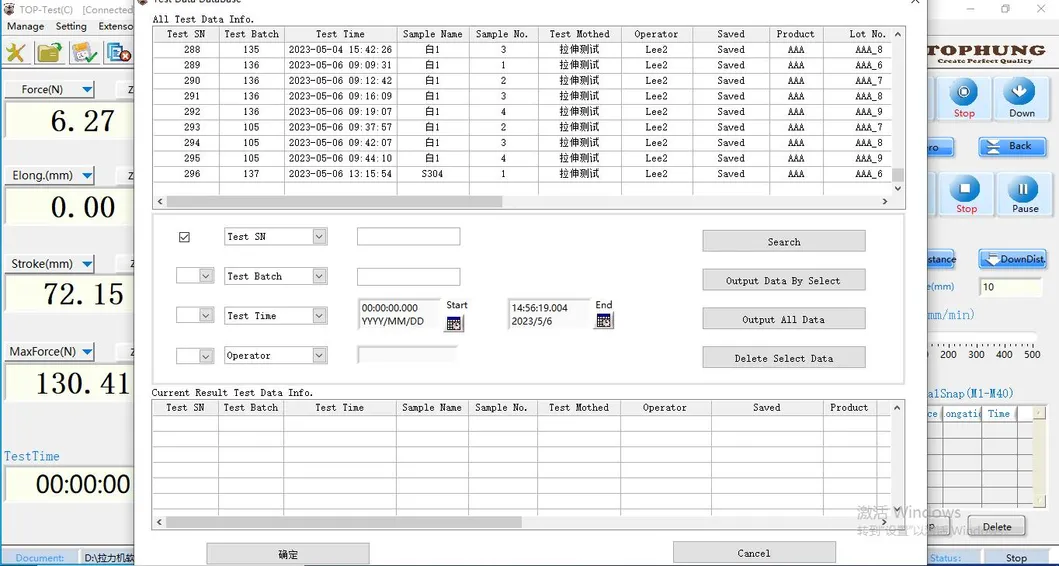Click Delete Select Data button
Viewport: 1059px width, 566px height.
pyautogui.click(x=783, y=358)
